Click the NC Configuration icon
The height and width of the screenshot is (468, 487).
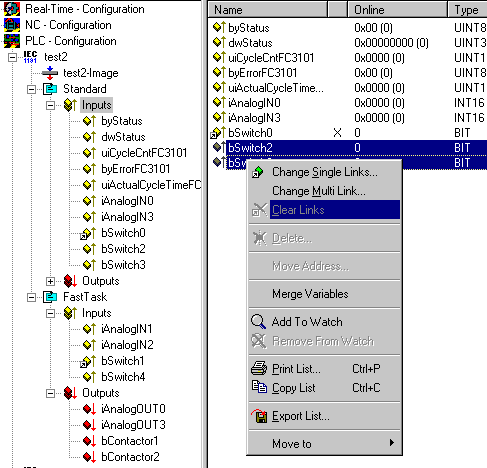tap(12, 25)
